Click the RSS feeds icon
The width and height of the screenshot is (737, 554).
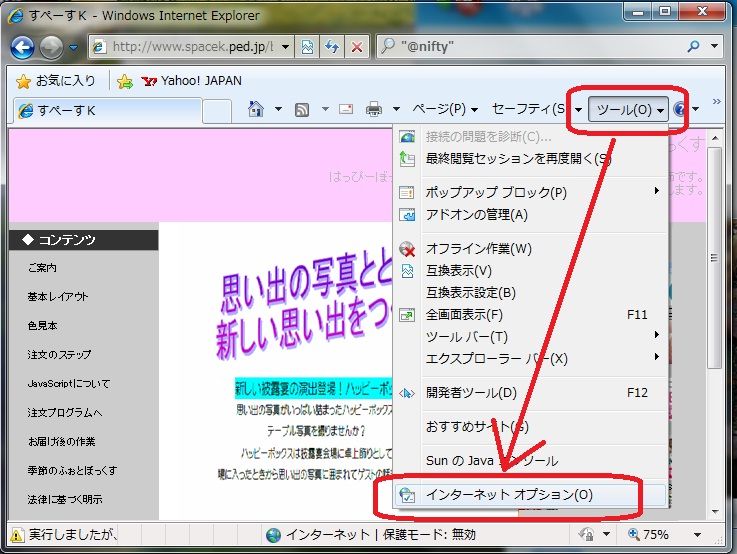tap(301, 109)
